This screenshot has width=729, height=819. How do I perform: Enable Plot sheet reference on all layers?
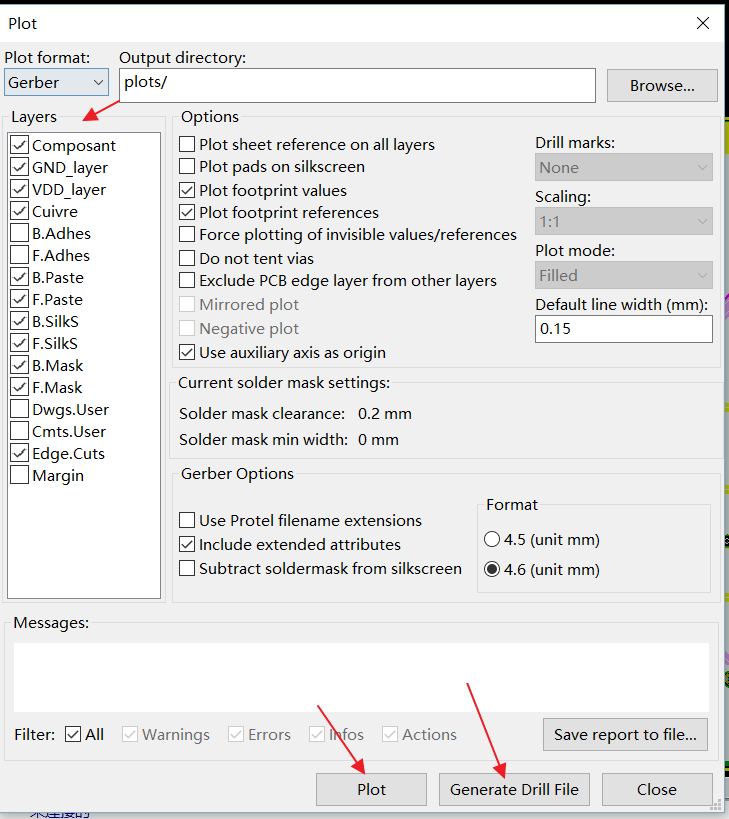pyautogui.click(x=187, y=145)
